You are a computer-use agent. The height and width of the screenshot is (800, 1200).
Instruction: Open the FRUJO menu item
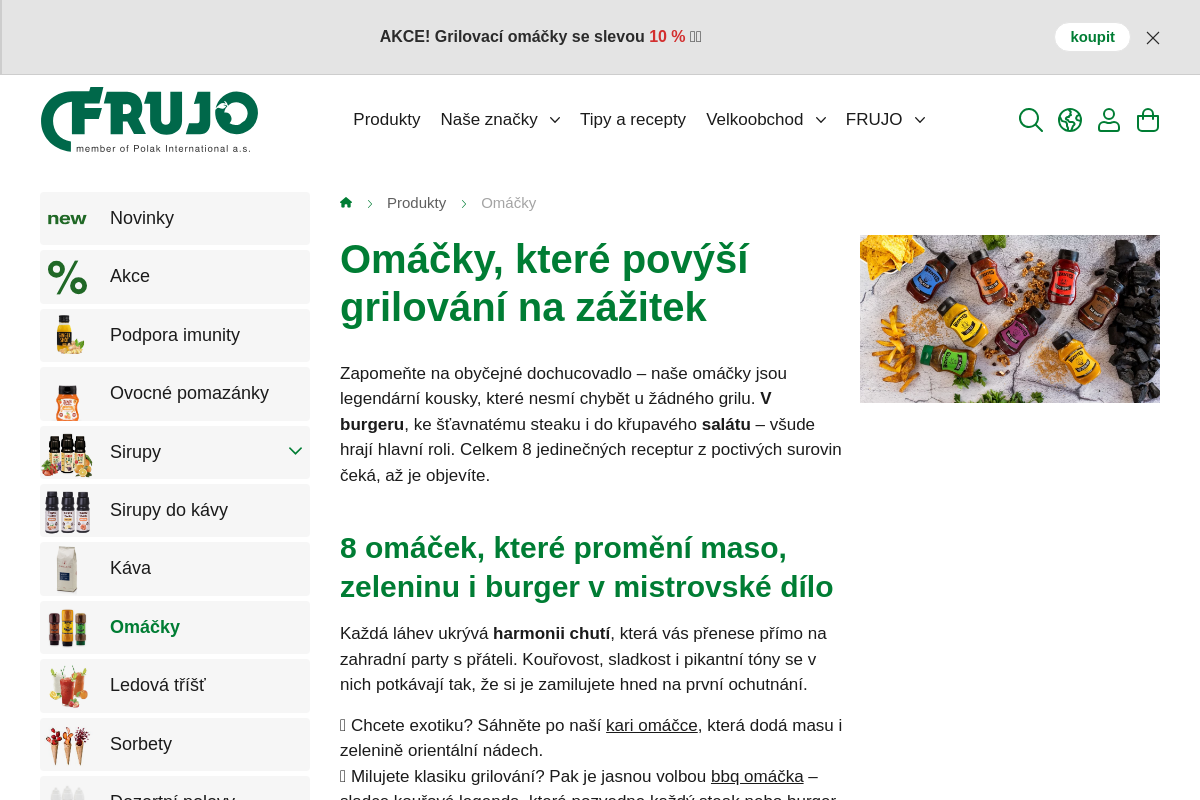coord(874,120)
